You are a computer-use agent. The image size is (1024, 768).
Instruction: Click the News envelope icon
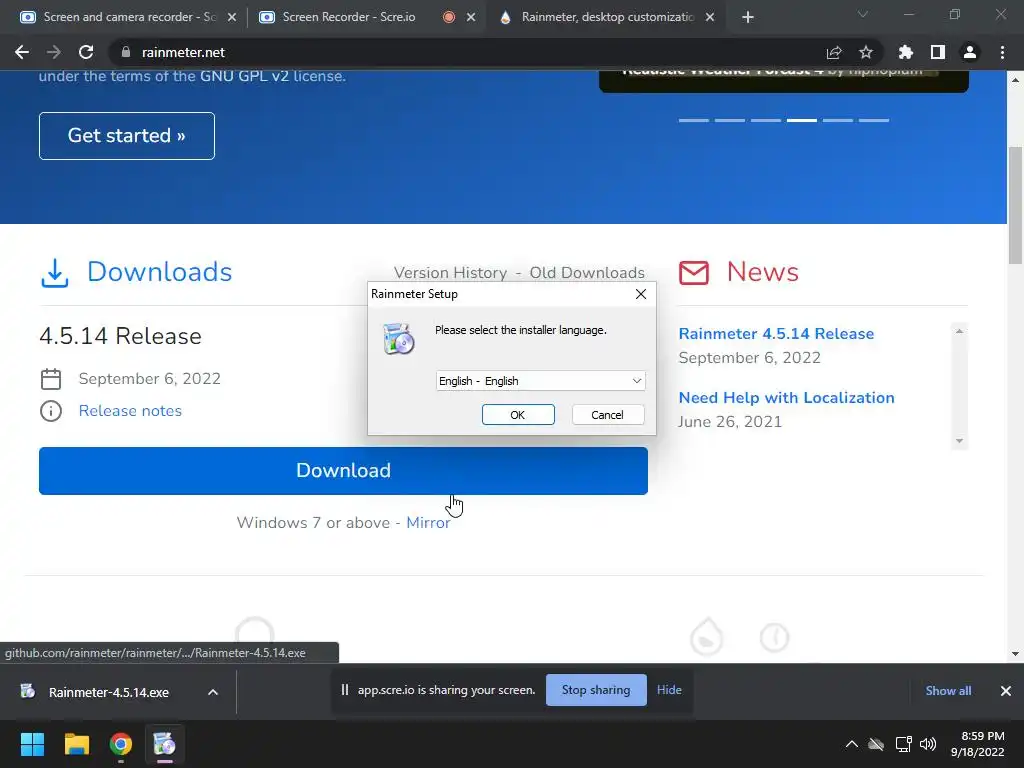(694, 272)
